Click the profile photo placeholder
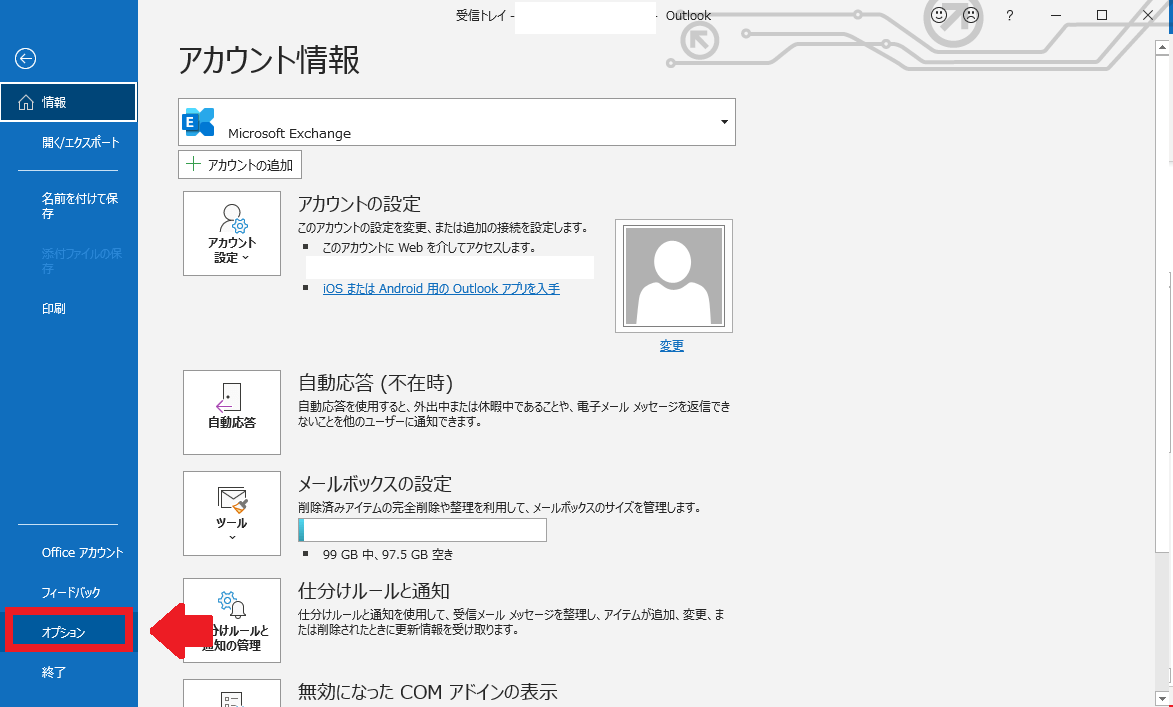Viewport: 1173px width, 707px height. click(x=674, y=276)
